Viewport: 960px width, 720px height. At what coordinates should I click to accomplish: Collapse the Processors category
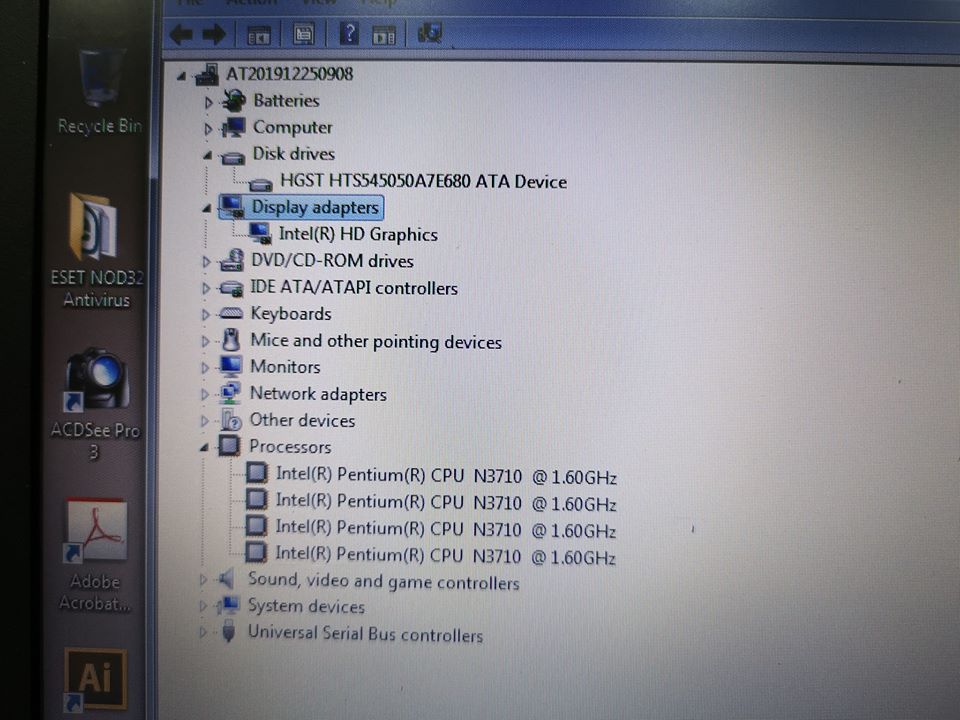(x=206, y=448)
